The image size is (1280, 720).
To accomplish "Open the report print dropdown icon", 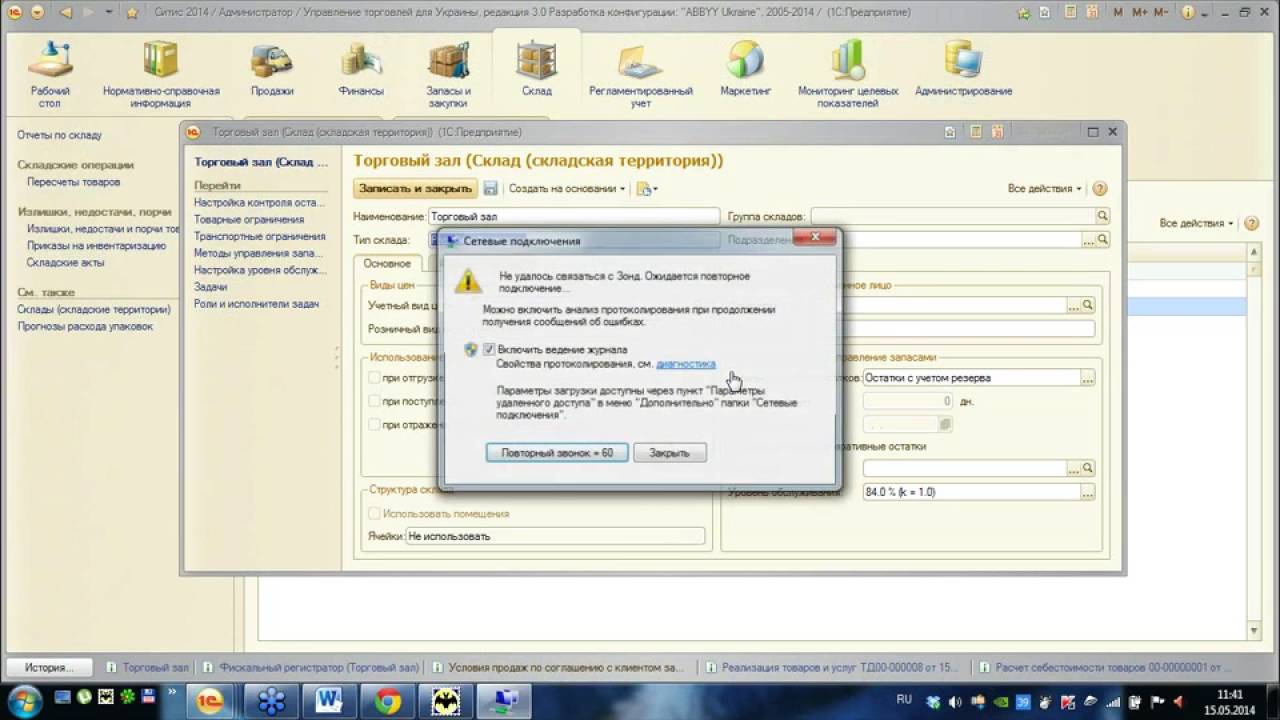I will click(x=647, y=188).
